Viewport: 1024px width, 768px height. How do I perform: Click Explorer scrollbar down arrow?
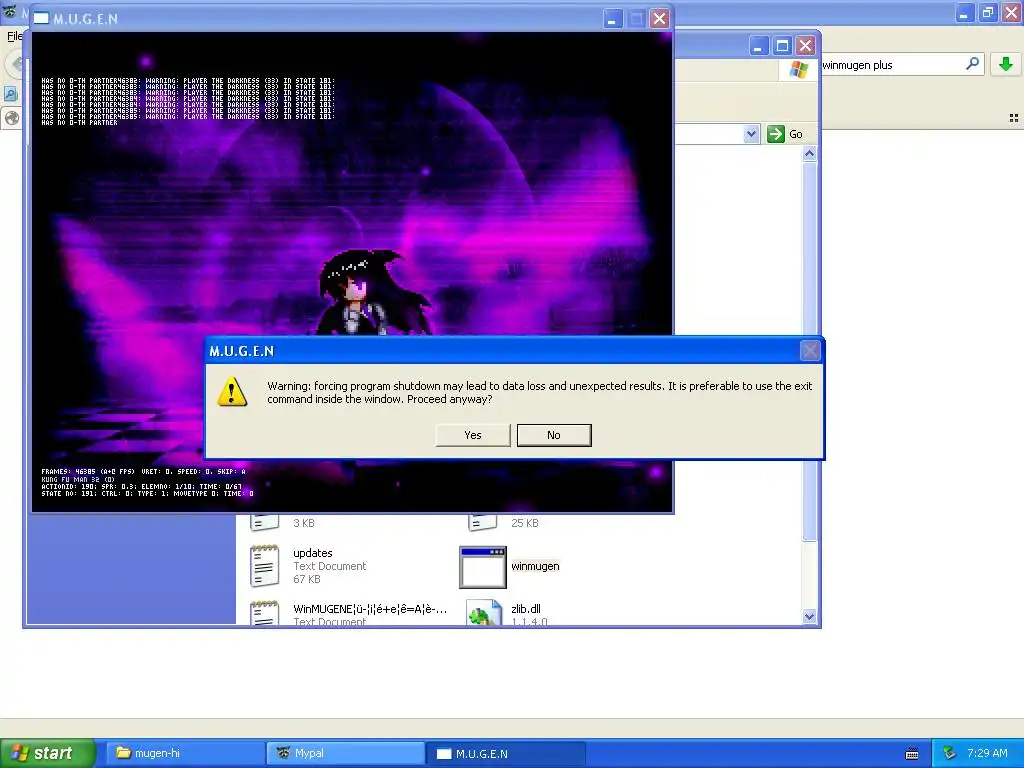click(x=809, y=616)
